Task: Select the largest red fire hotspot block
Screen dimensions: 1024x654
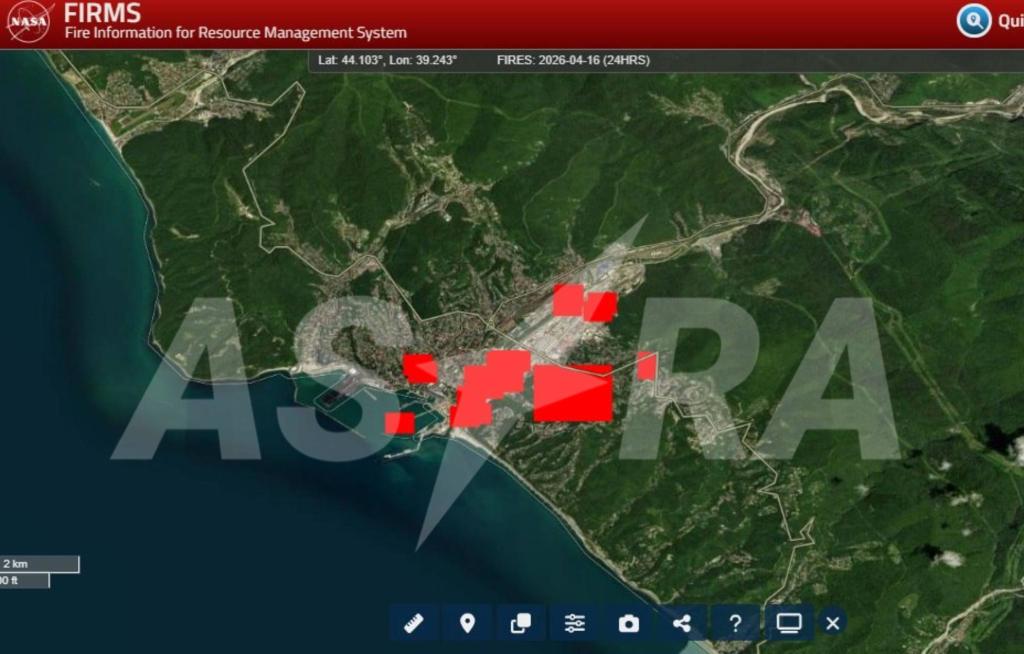Action: (x=573, y=392)
